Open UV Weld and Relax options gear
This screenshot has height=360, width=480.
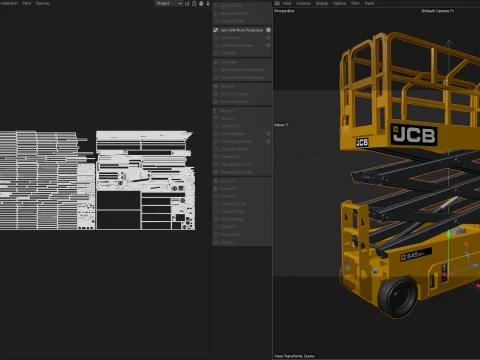point(268,45)
